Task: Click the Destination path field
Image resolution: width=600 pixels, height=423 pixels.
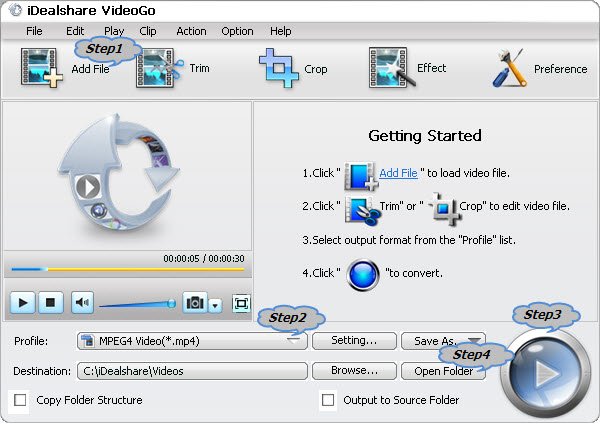Action: [192, 371]
